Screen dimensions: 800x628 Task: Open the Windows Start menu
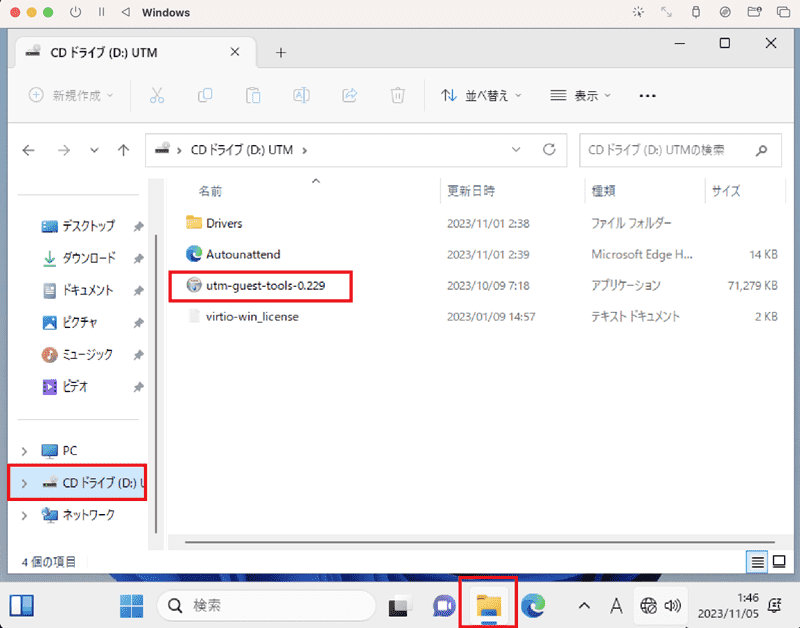point(131,606)
